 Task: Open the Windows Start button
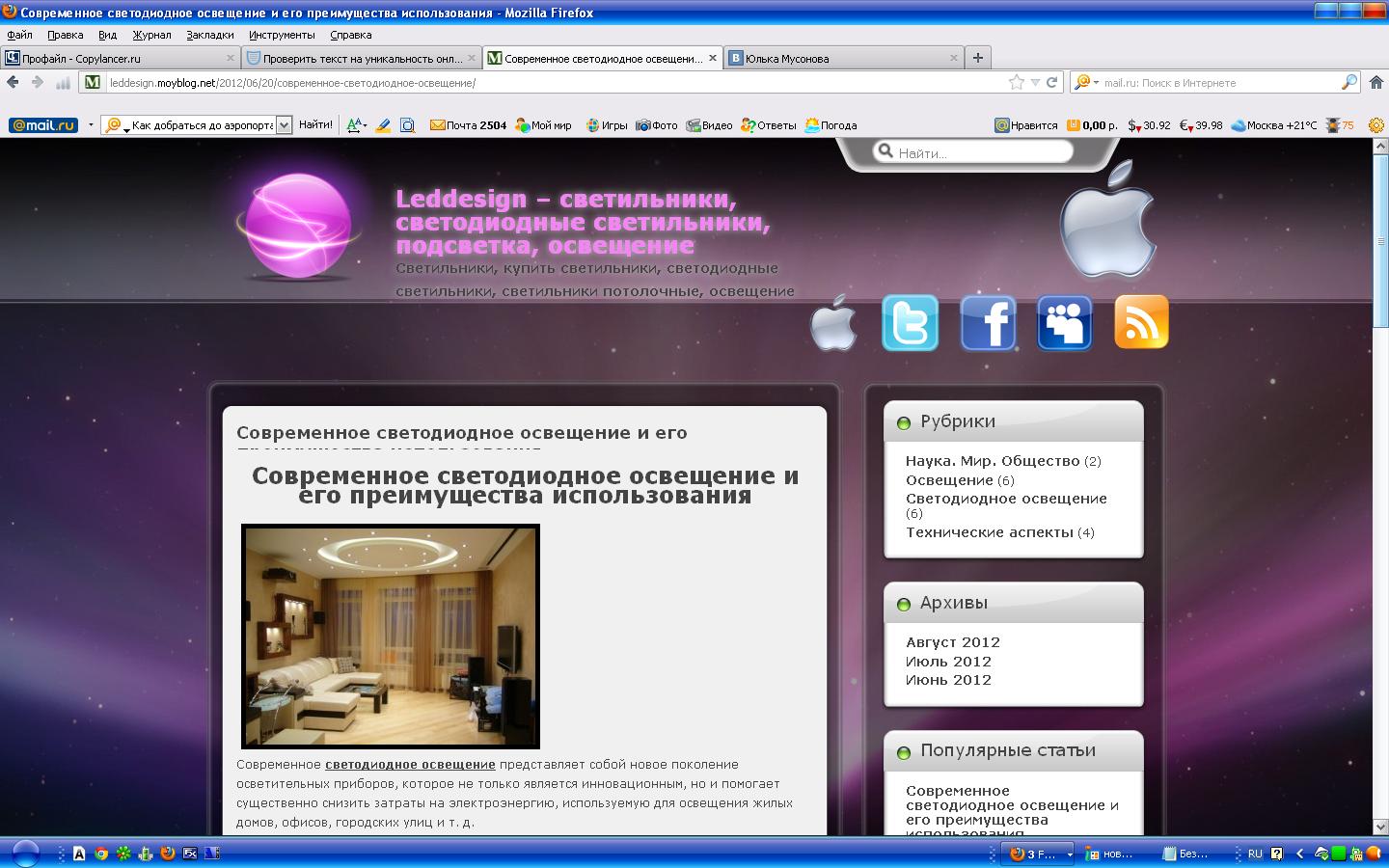point(24,854)
